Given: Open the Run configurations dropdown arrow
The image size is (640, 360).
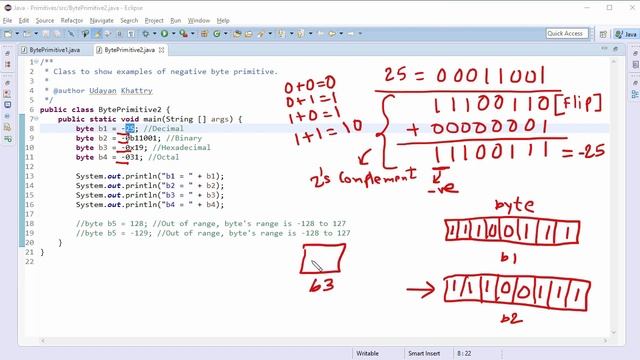Looking at the screenshot, I should (x=173, y=34).
